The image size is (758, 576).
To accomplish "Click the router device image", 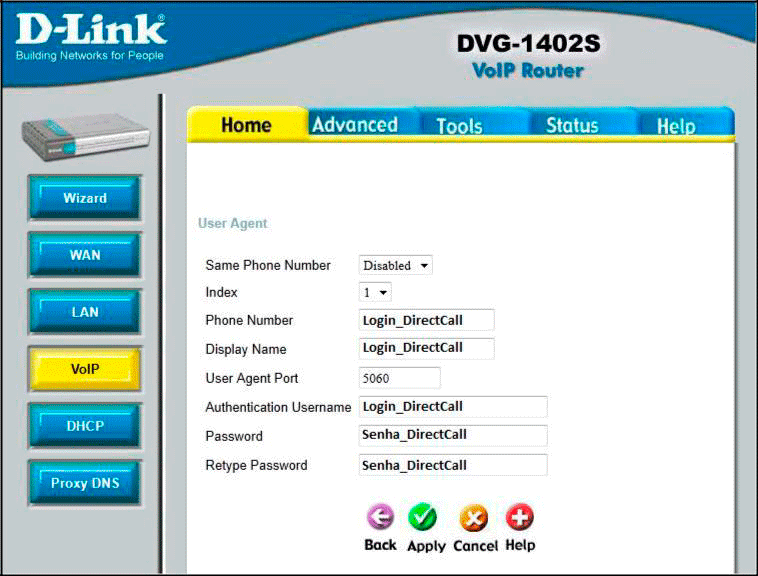I will (x=85, y=136).
